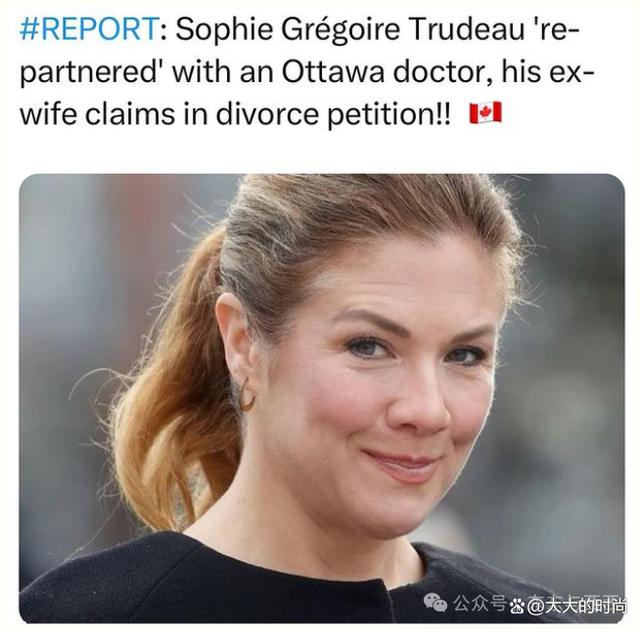Click the woman's nose in the photo

coord(418,404)
